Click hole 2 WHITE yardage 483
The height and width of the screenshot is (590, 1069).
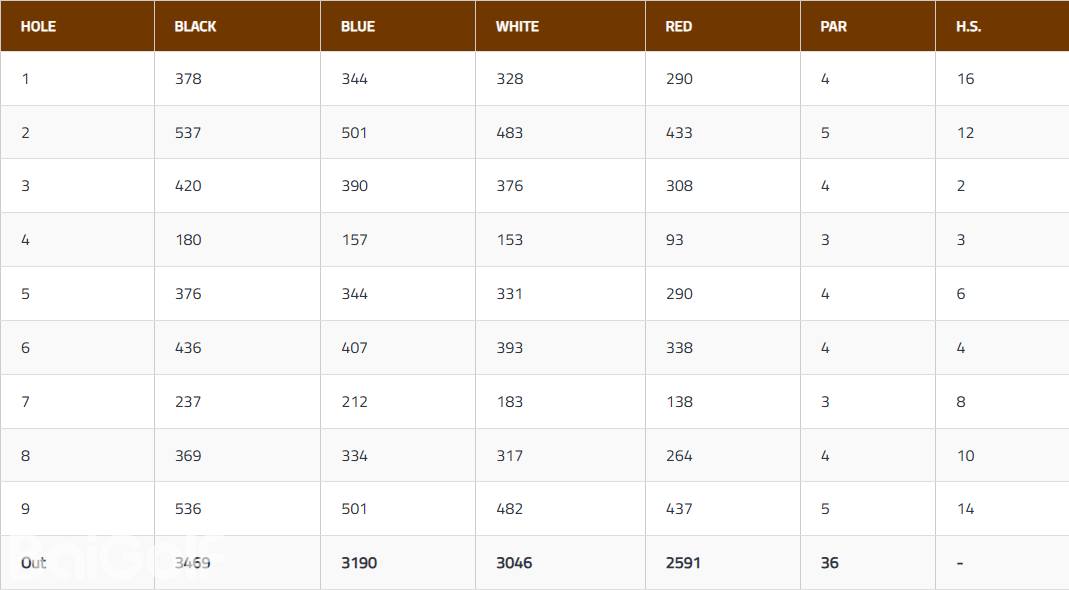coord(509,133)
